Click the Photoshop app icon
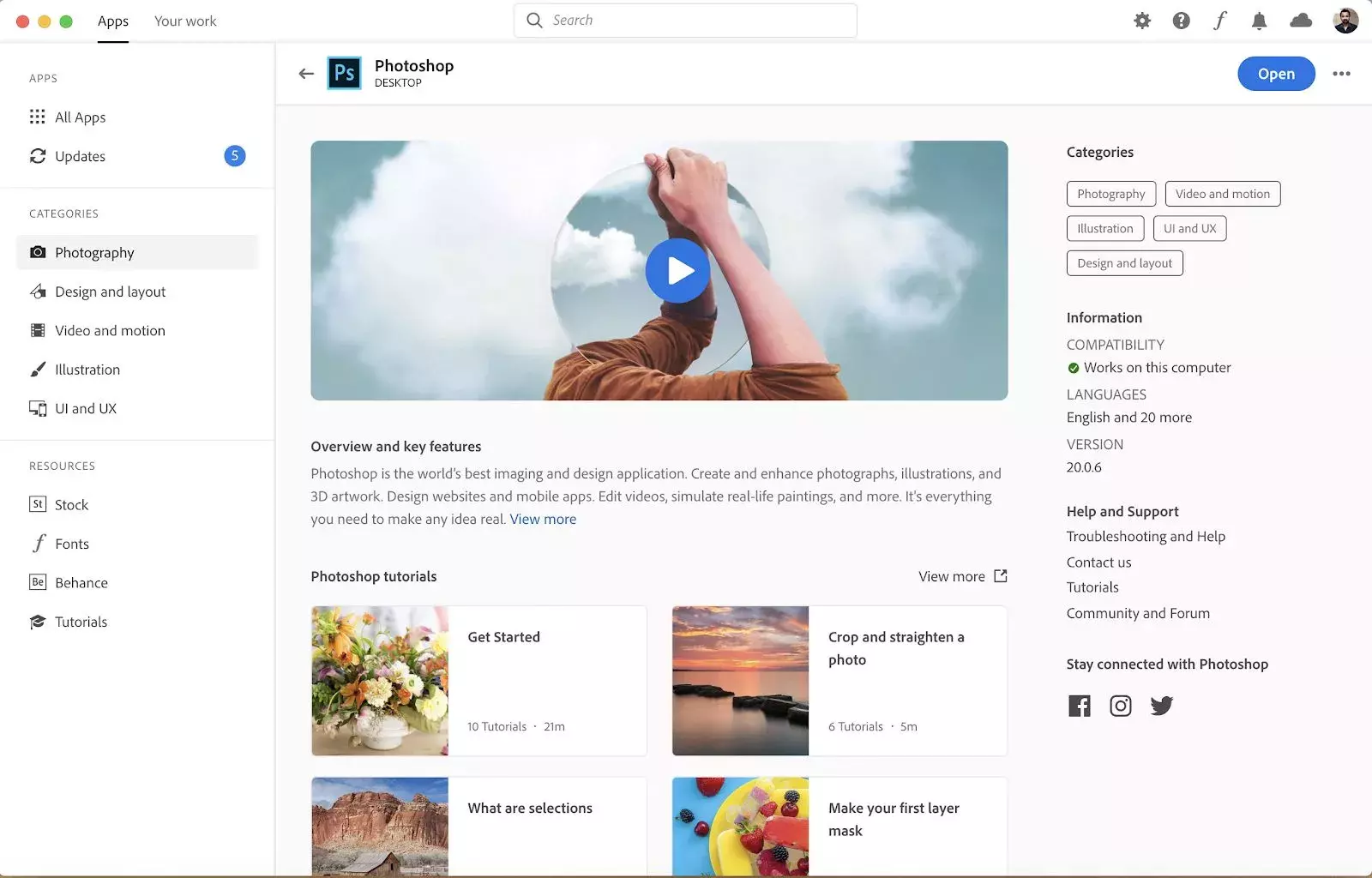The height and width of the screenshot is (878, 1372). 345,73
